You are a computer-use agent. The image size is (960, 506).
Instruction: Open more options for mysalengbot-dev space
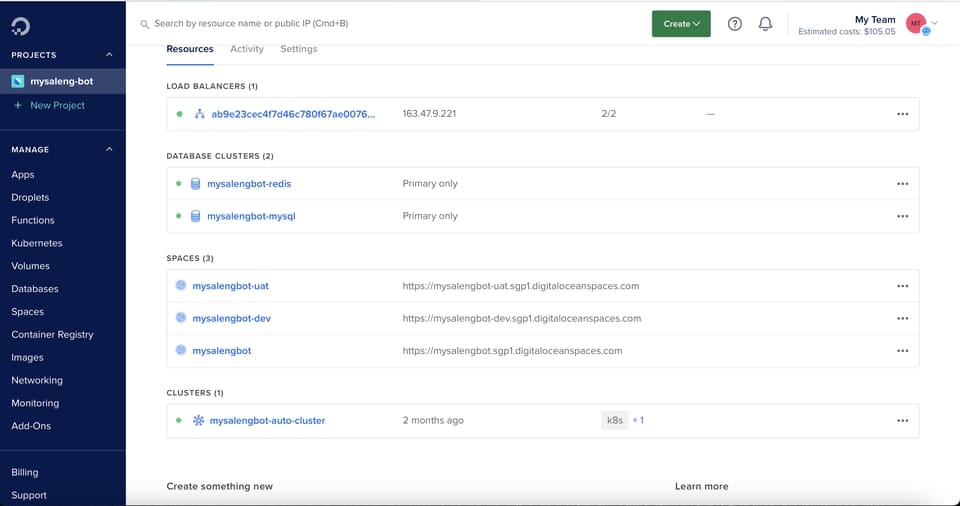pyautogui.click(x=902, y=319)
